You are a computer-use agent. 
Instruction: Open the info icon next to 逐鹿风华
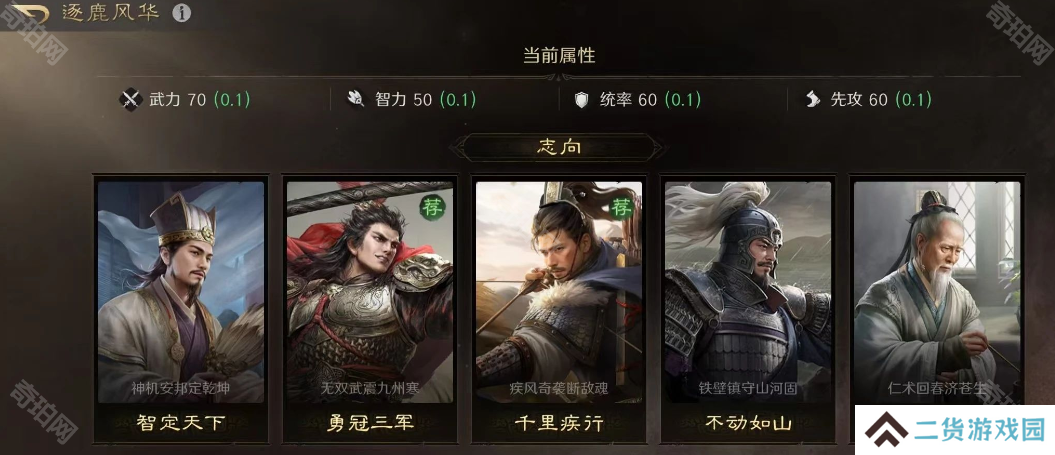[x=181, y=13]
